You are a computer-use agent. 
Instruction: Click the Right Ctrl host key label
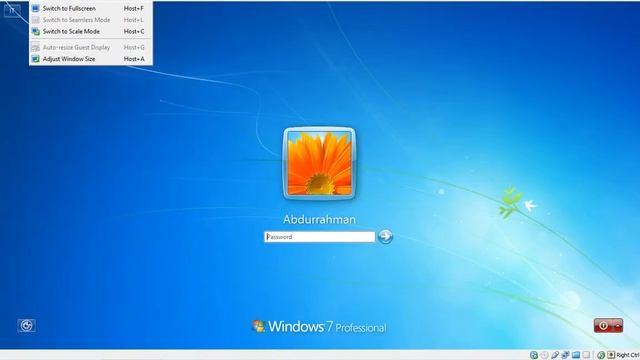[x=628, y=355]
